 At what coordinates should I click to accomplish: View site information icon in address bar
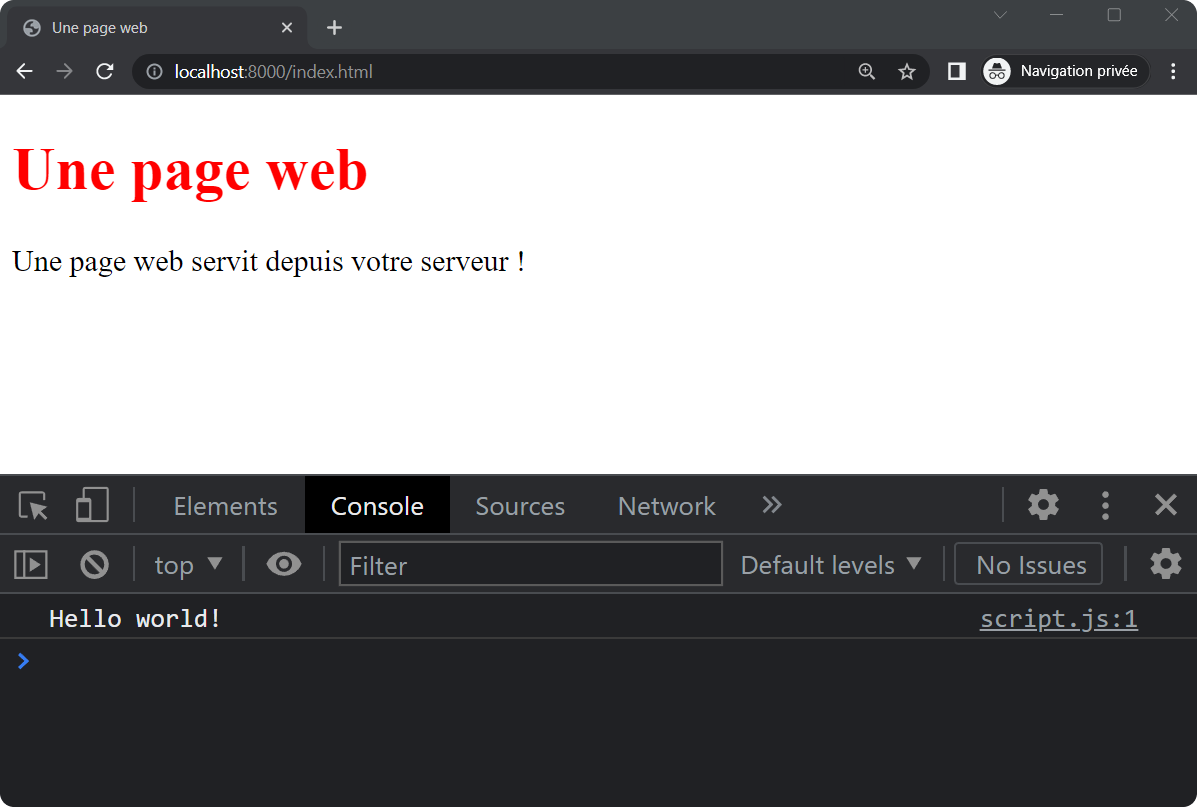(154, 72)
